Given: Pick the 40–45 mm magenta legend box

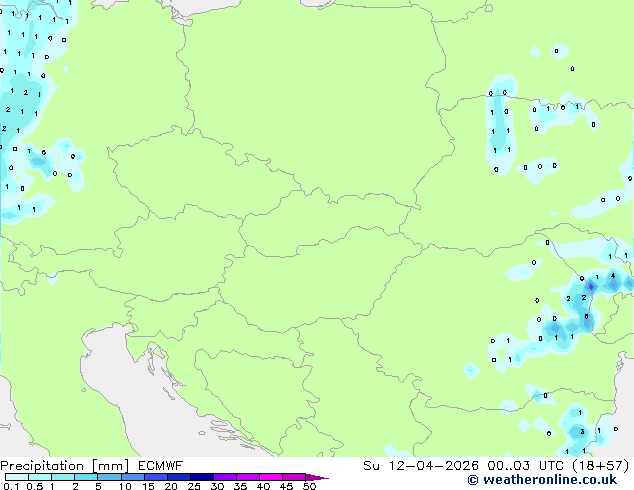Looking at the screenshot, I should [x=271, y=477].
